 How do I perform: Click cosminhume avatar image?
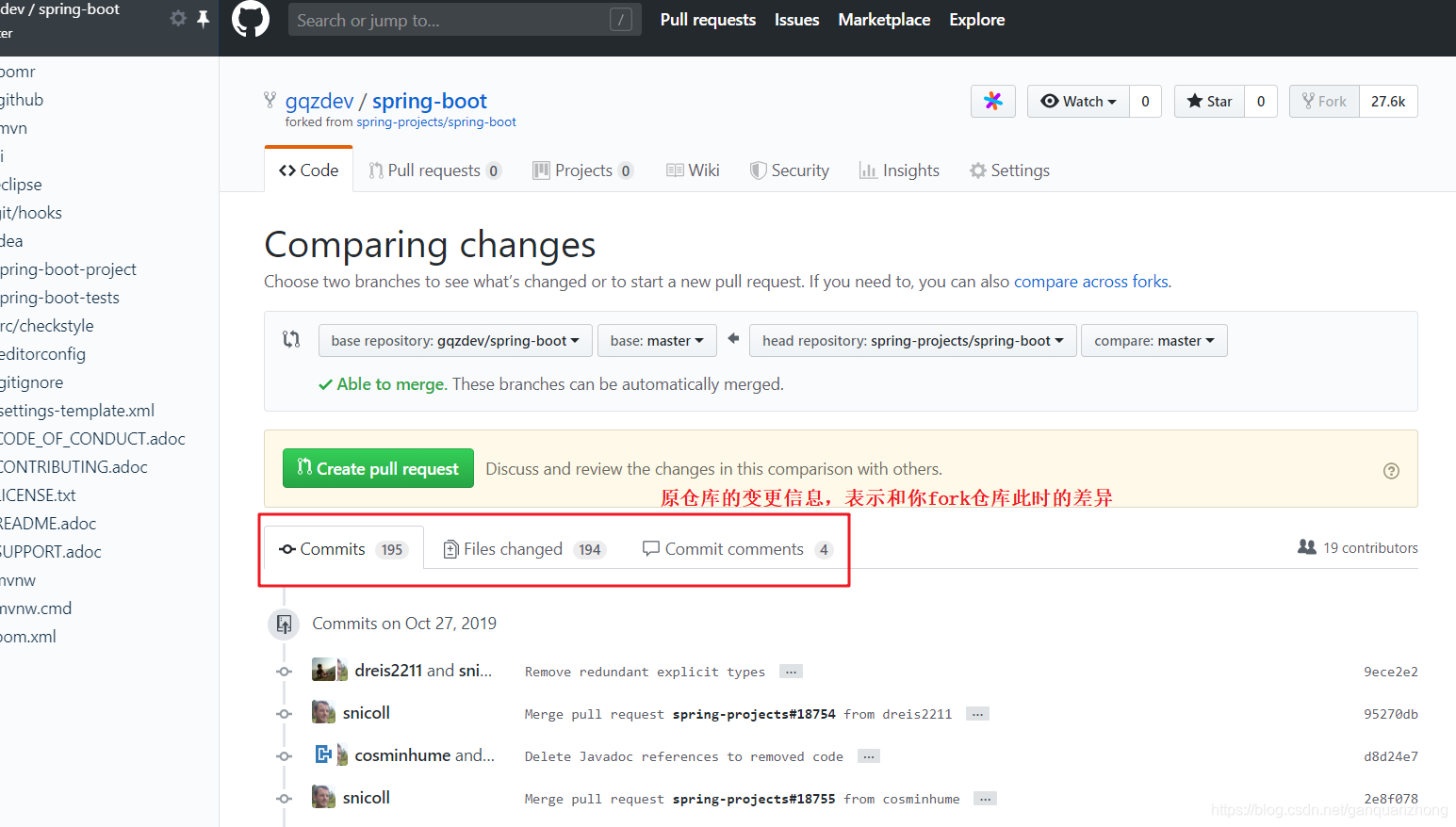(323, 754)
